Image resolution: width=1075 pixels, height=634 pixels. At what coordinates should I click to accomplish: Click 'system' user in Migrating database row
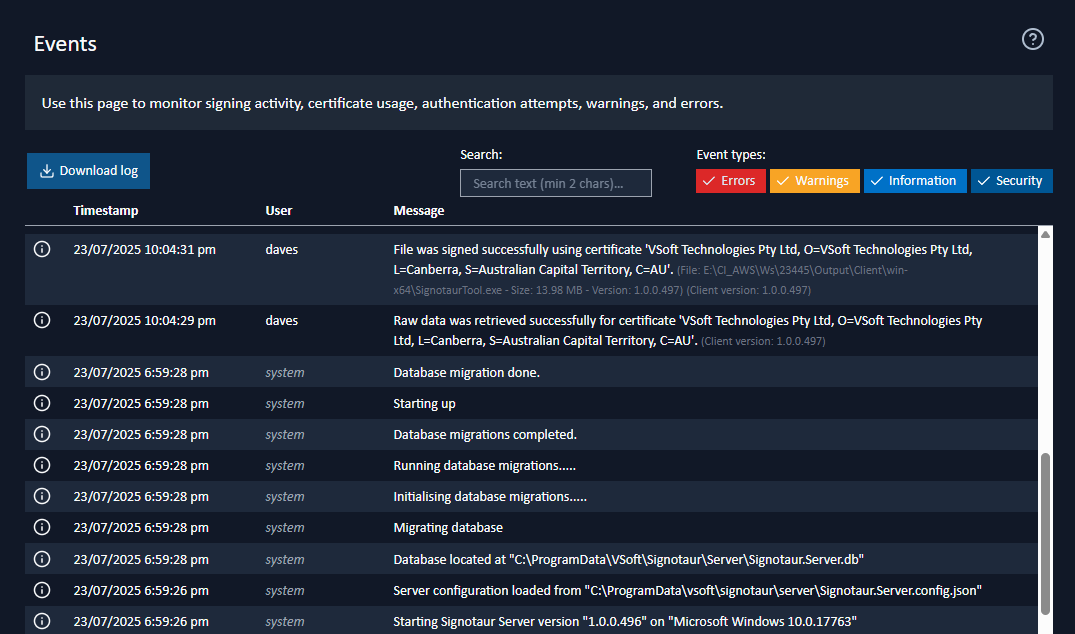point(285,527)
